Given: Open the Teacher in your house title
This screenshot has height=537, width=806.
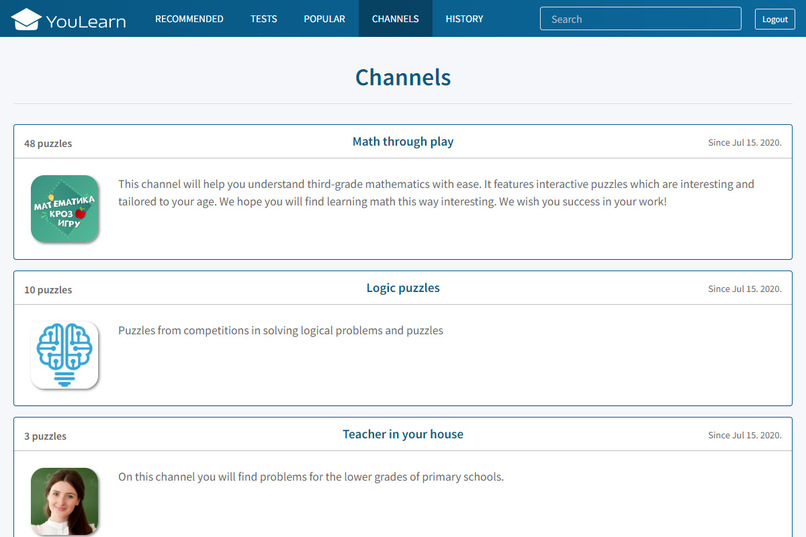Looking at the screenshot, I should coord(403,435).
